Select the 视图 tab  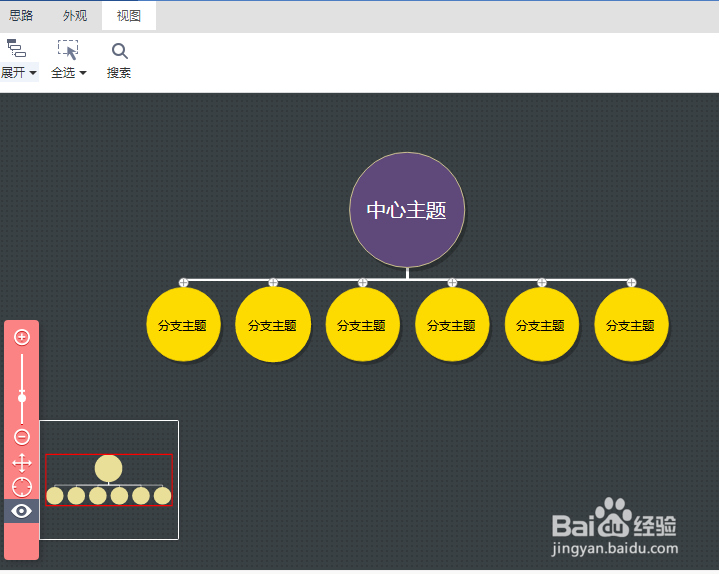129,16
